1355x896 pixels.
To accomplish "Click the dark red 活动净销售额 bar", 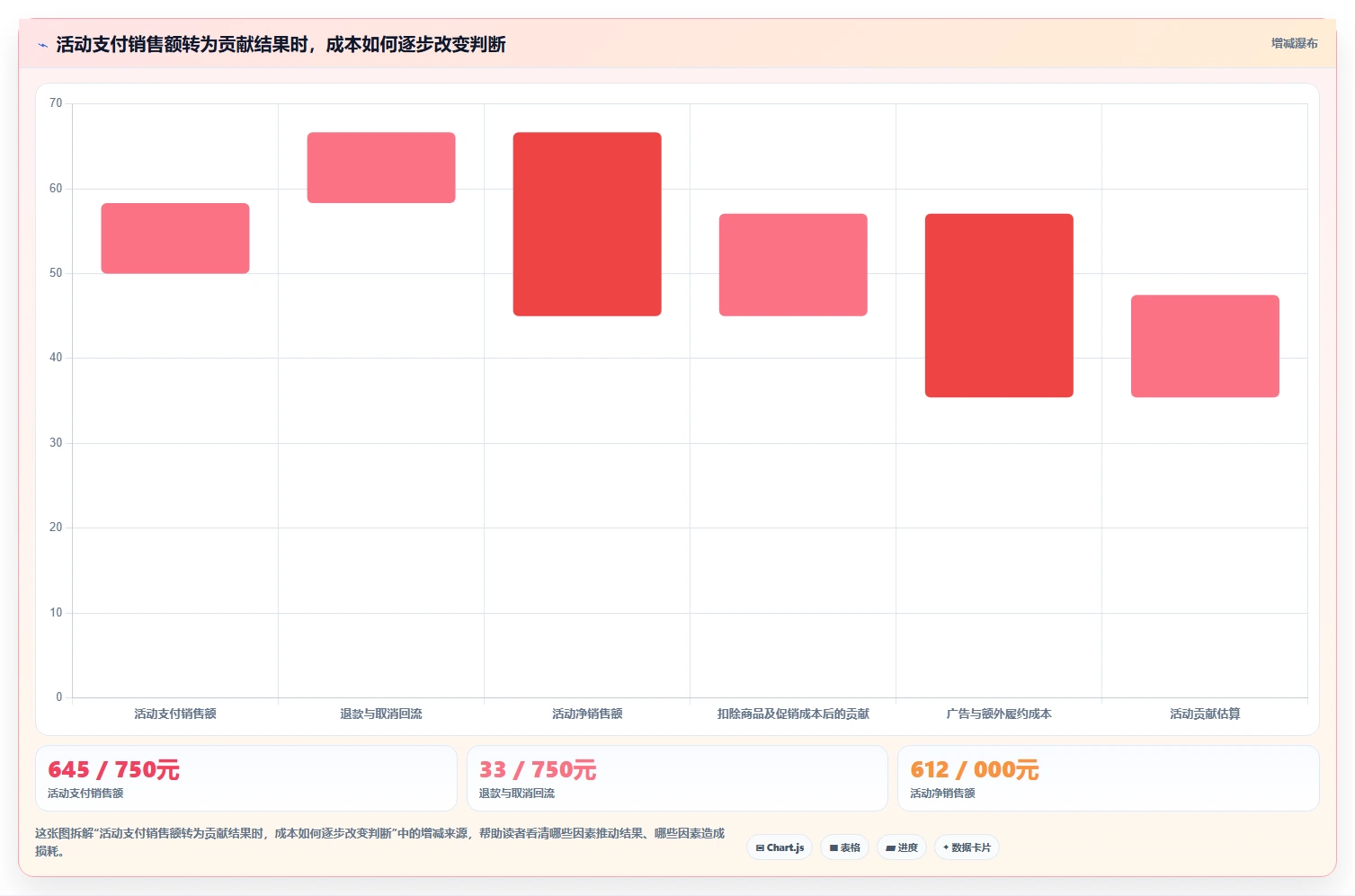I will point(587,224).
